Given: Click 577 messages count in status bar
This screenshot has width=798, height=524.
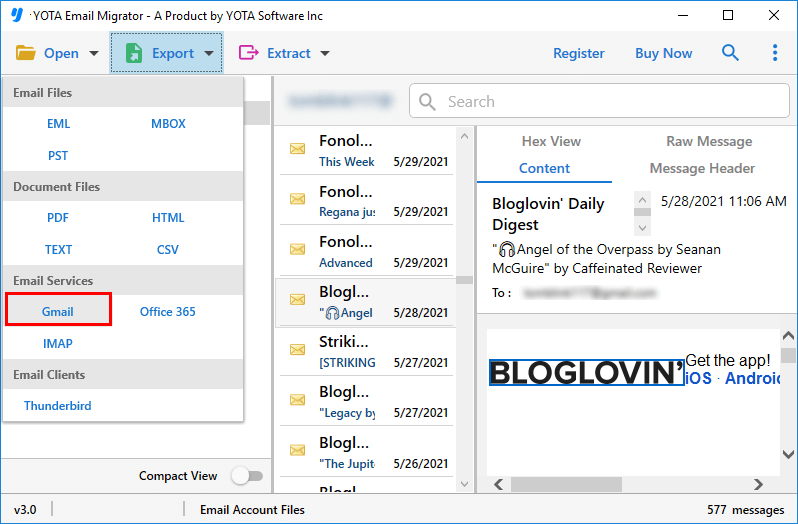Looking at the screenshot, I should click(x=745, y=510).
